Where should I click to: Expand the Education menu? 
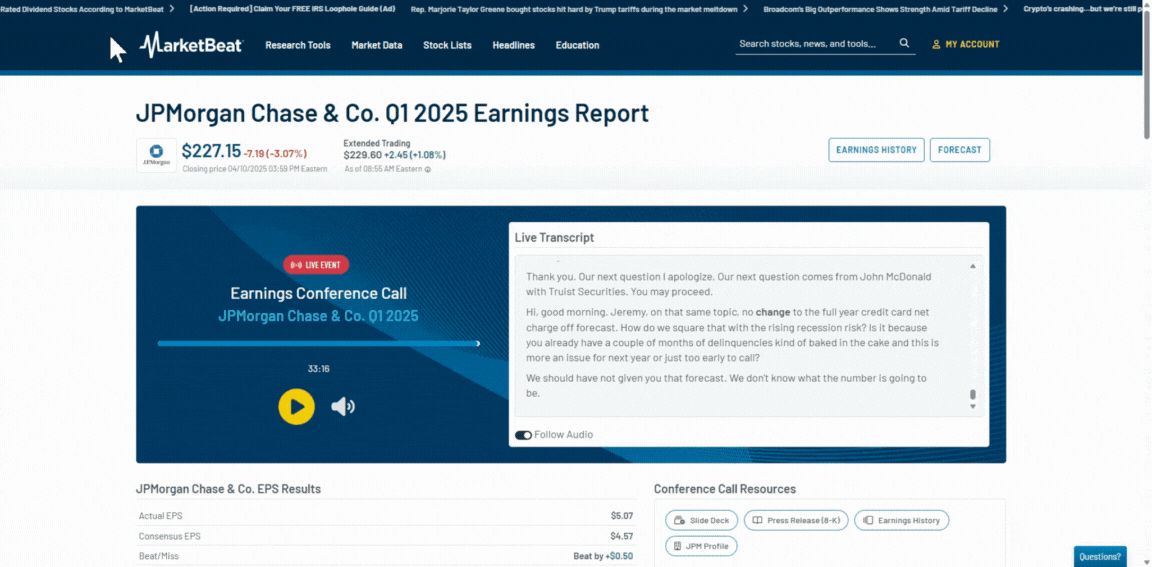(577, 45)
